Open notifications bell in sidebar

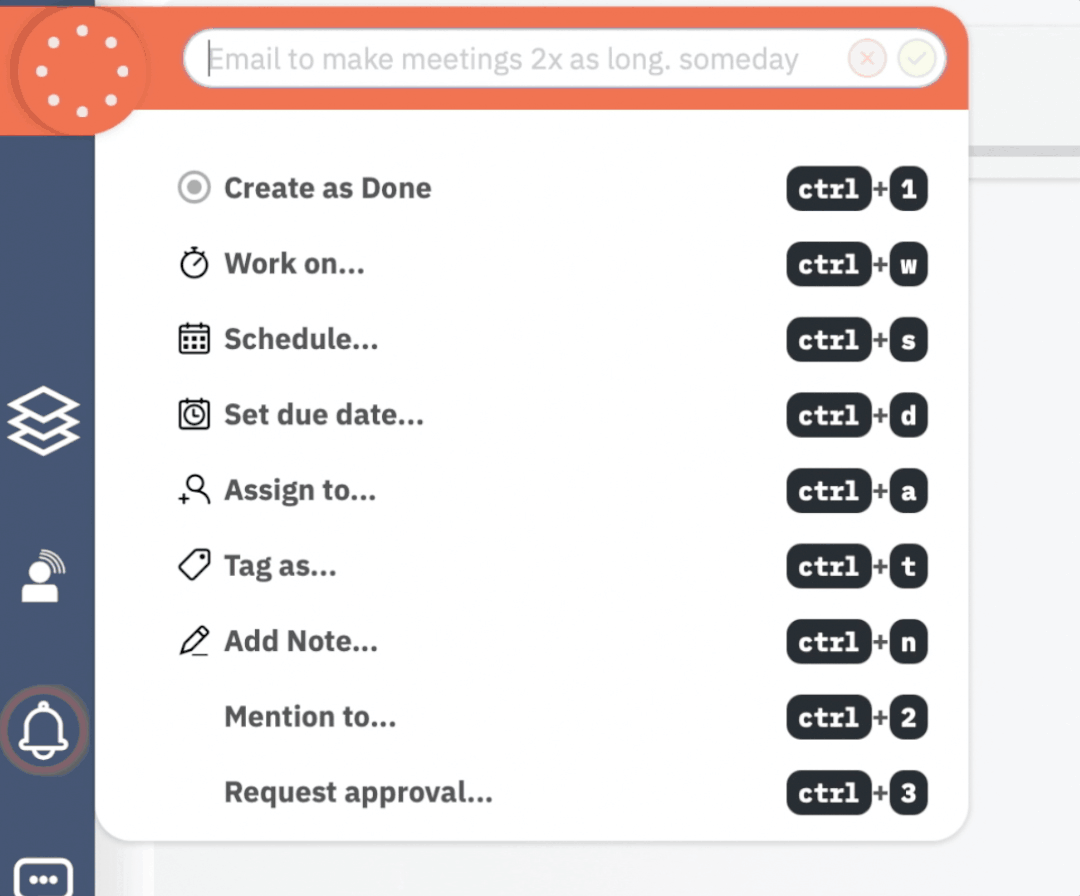(x=44, y=731)
